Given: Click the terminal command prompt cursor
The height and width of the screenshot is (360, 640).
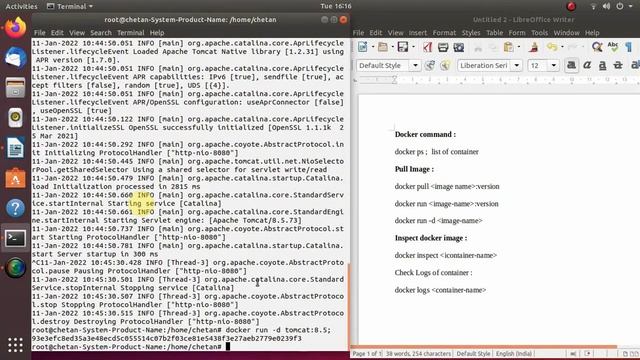Looking at the screenshot, I should pyautogui.click(x=228, y=347).
